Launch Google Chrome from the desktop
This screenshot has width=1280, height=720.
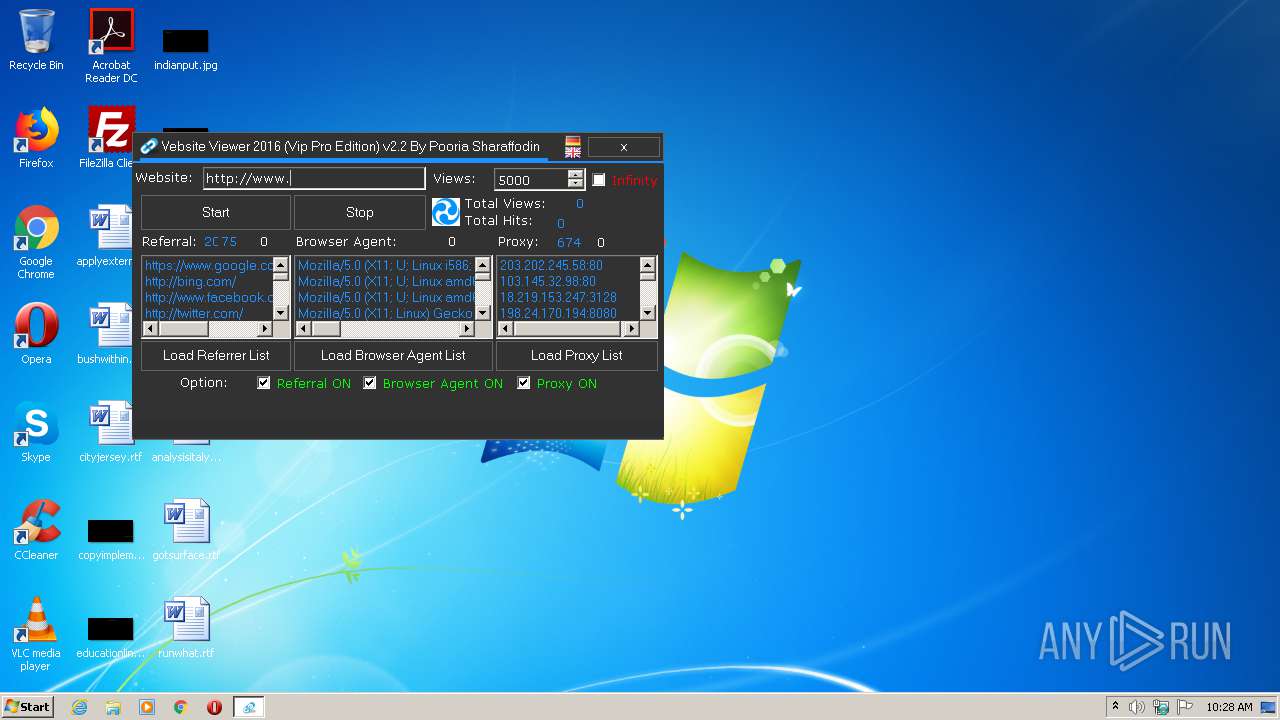36,242
